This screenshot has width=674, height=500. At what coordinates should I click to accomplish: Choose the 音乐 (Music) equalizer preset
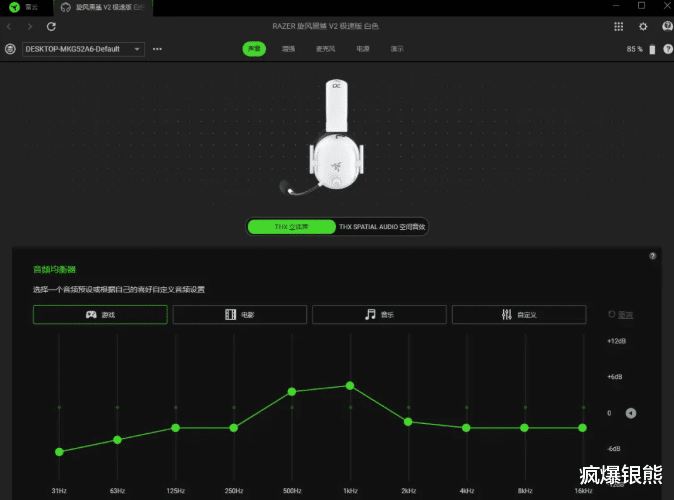pos(380,315)
